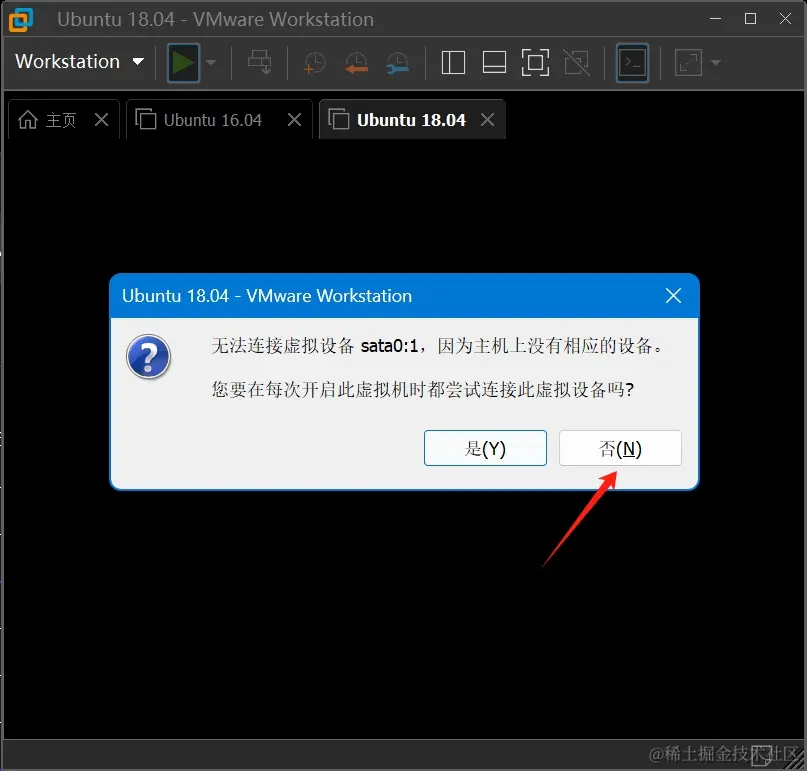Viewport: 807px width, 771px height.
Task: Maximize the VMware Workstation window
Action: click(x=750, y=19)
